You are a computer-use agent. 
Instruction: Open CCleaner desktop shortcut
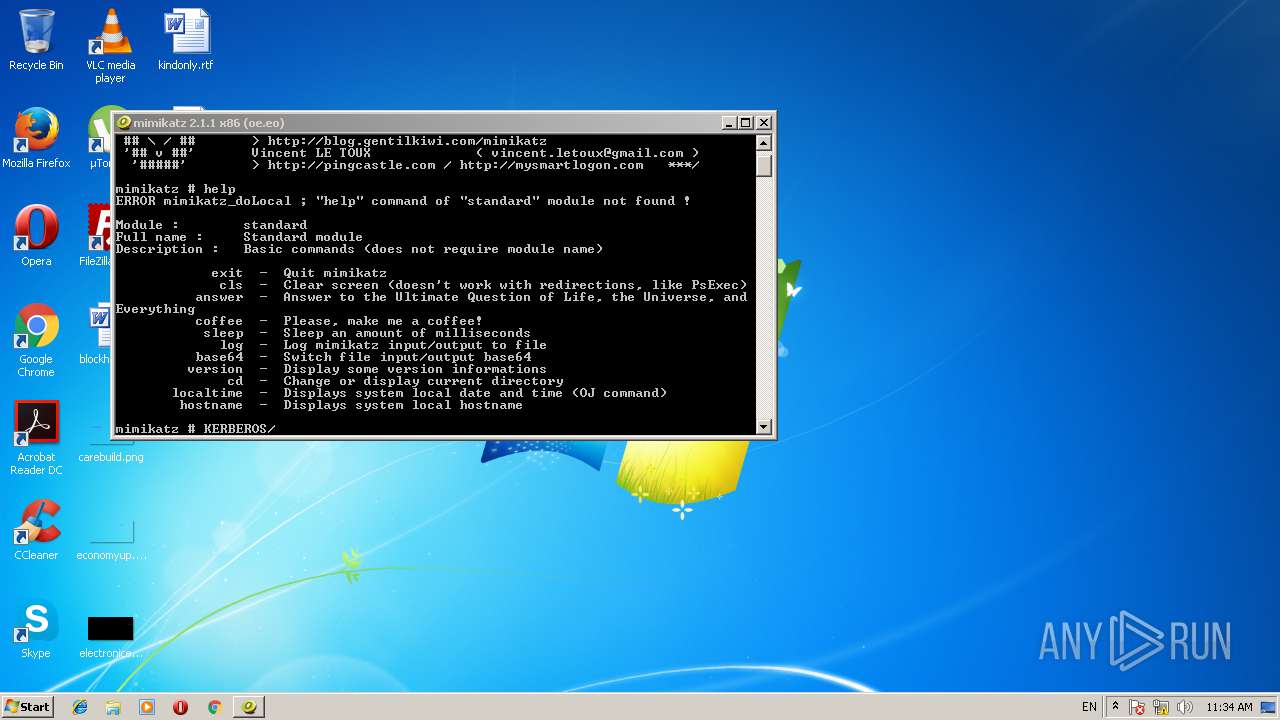pyautogui.click(x=36, y=530)
